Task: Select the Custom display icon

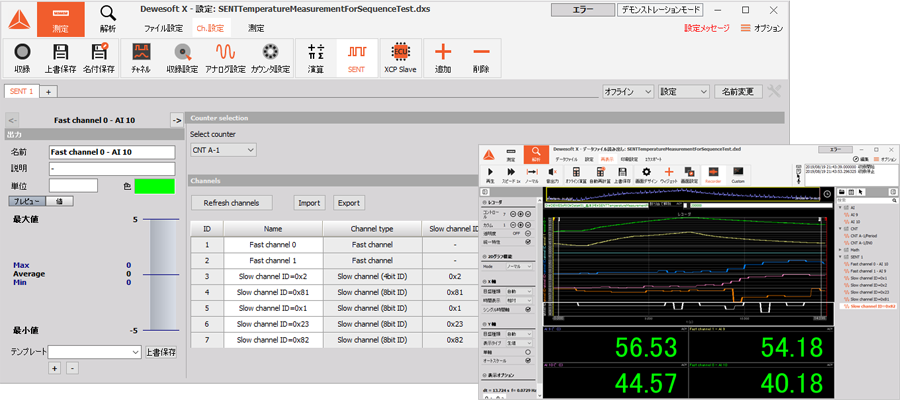Action: pos(738,174)
